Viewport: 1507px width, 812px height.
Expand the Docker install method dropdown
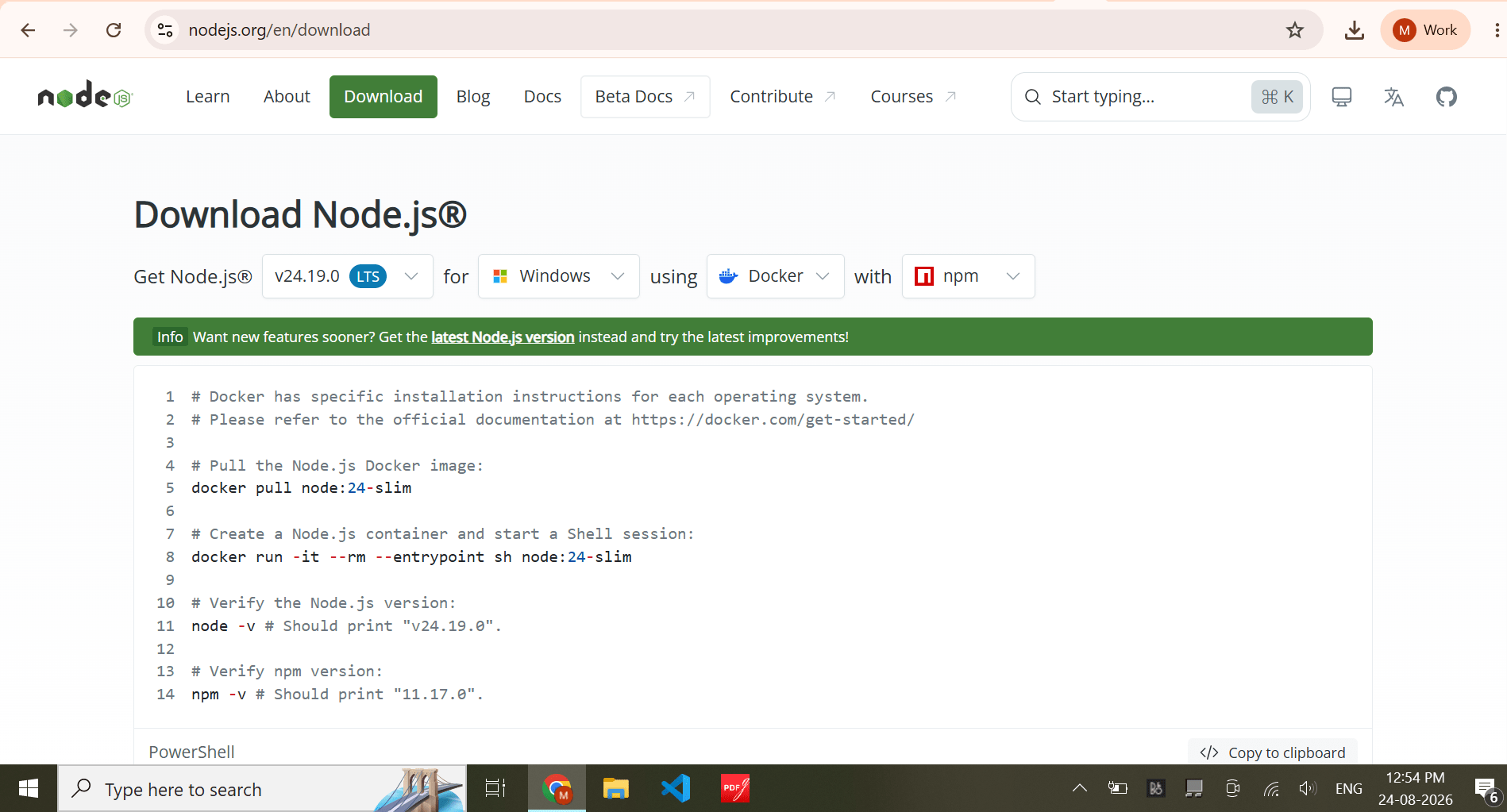point(776,276)
